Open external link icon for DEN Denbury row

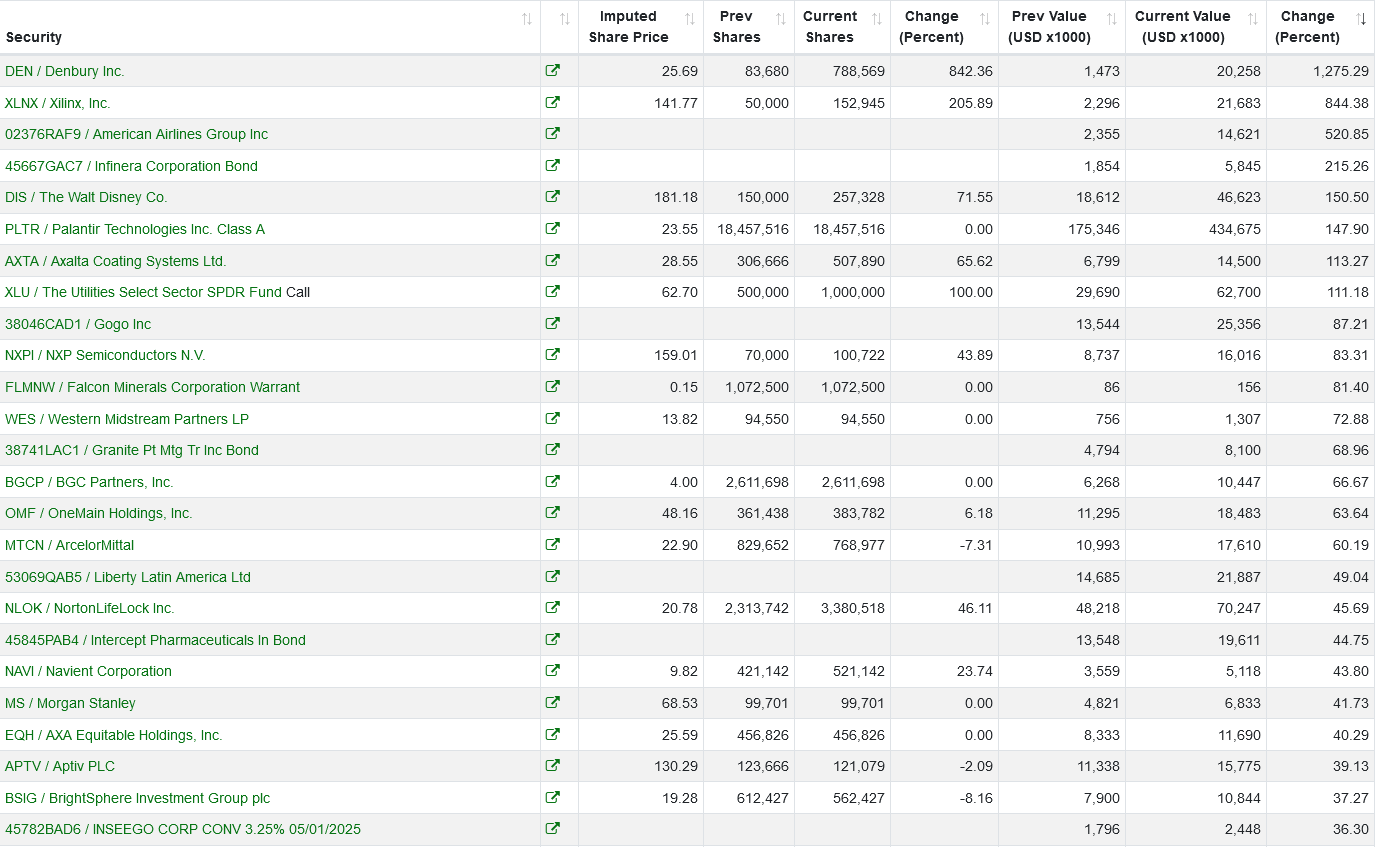[x=553, y=71]
